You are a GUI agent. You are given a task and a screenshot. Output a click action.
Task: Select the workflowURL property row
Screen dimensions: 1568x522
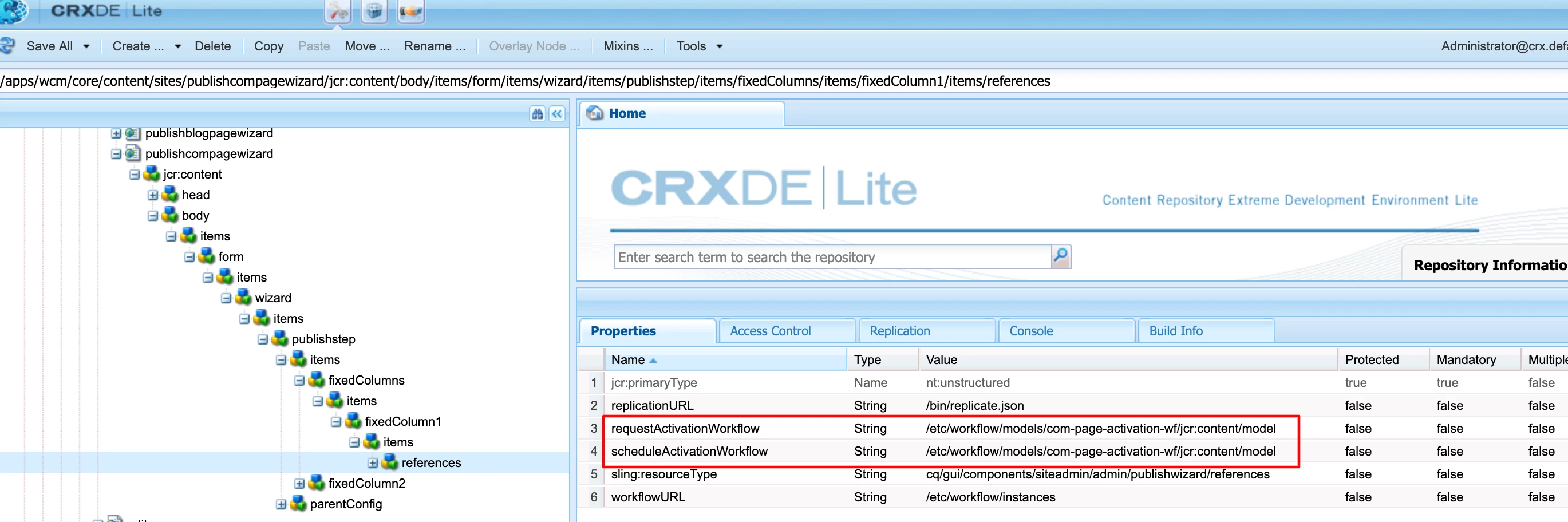point(1072,497)
